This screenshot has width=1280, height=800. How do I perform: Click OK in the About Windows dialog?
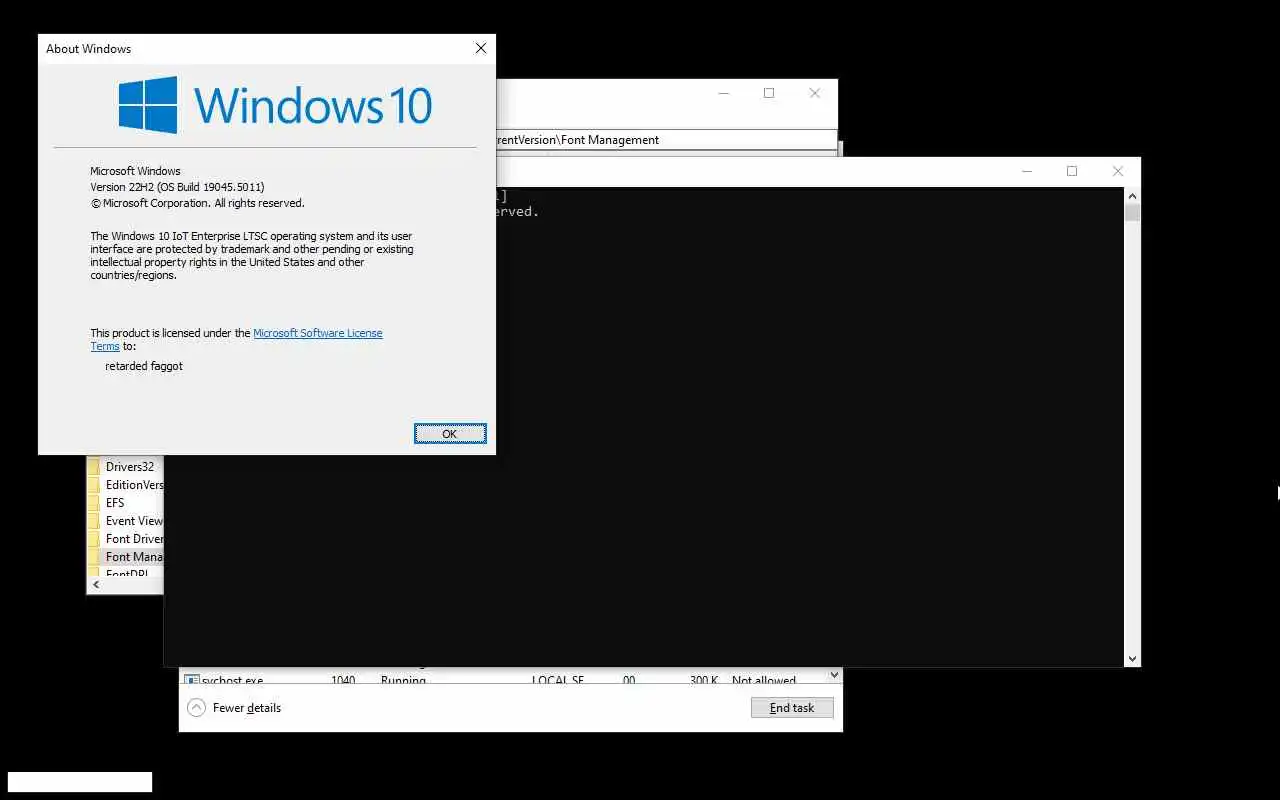(450, 433)
